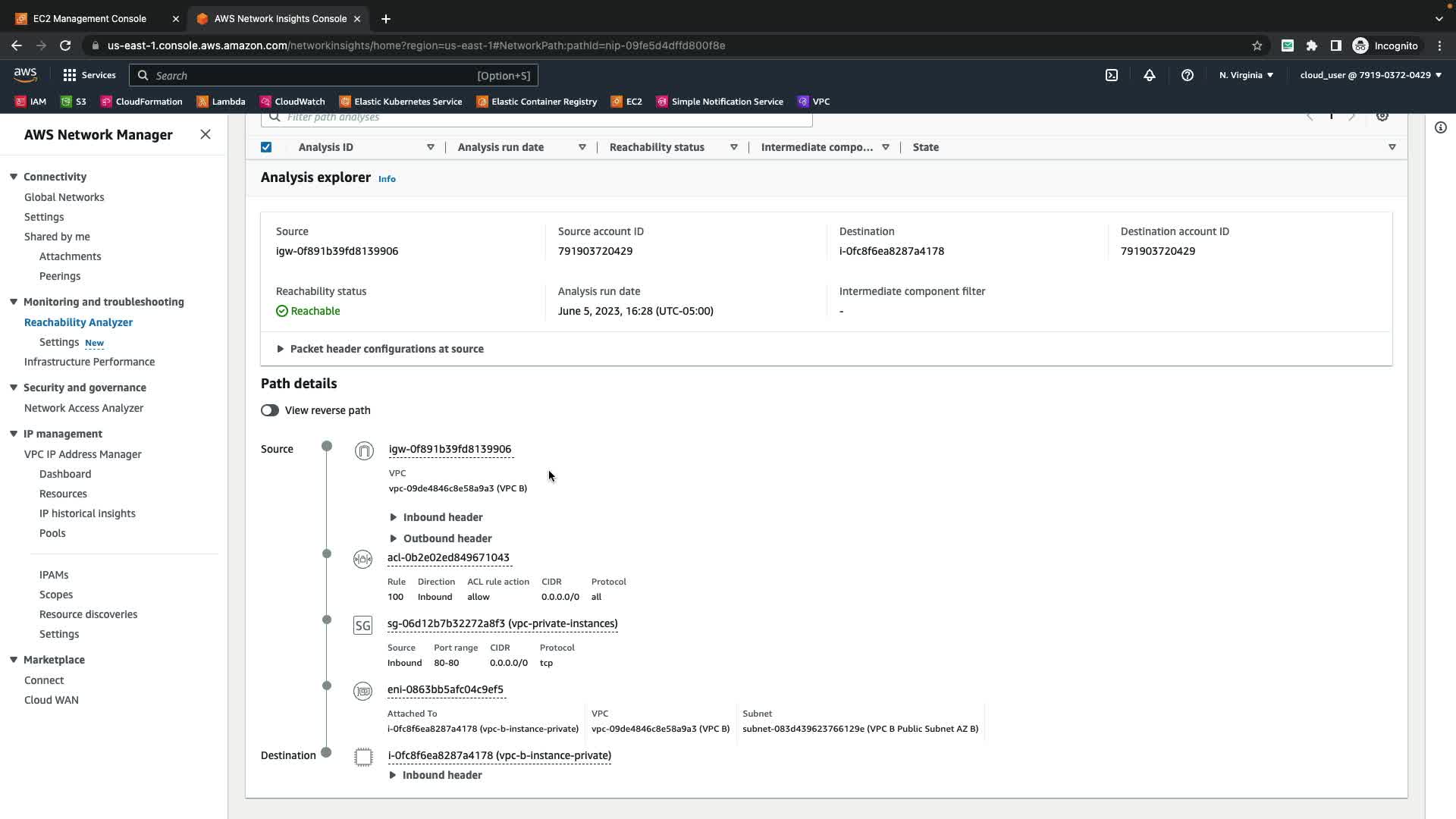Screen dimensions: 1456x819
Task: Open Network Access Analyzer in sidebar
Action: [83, 408]
